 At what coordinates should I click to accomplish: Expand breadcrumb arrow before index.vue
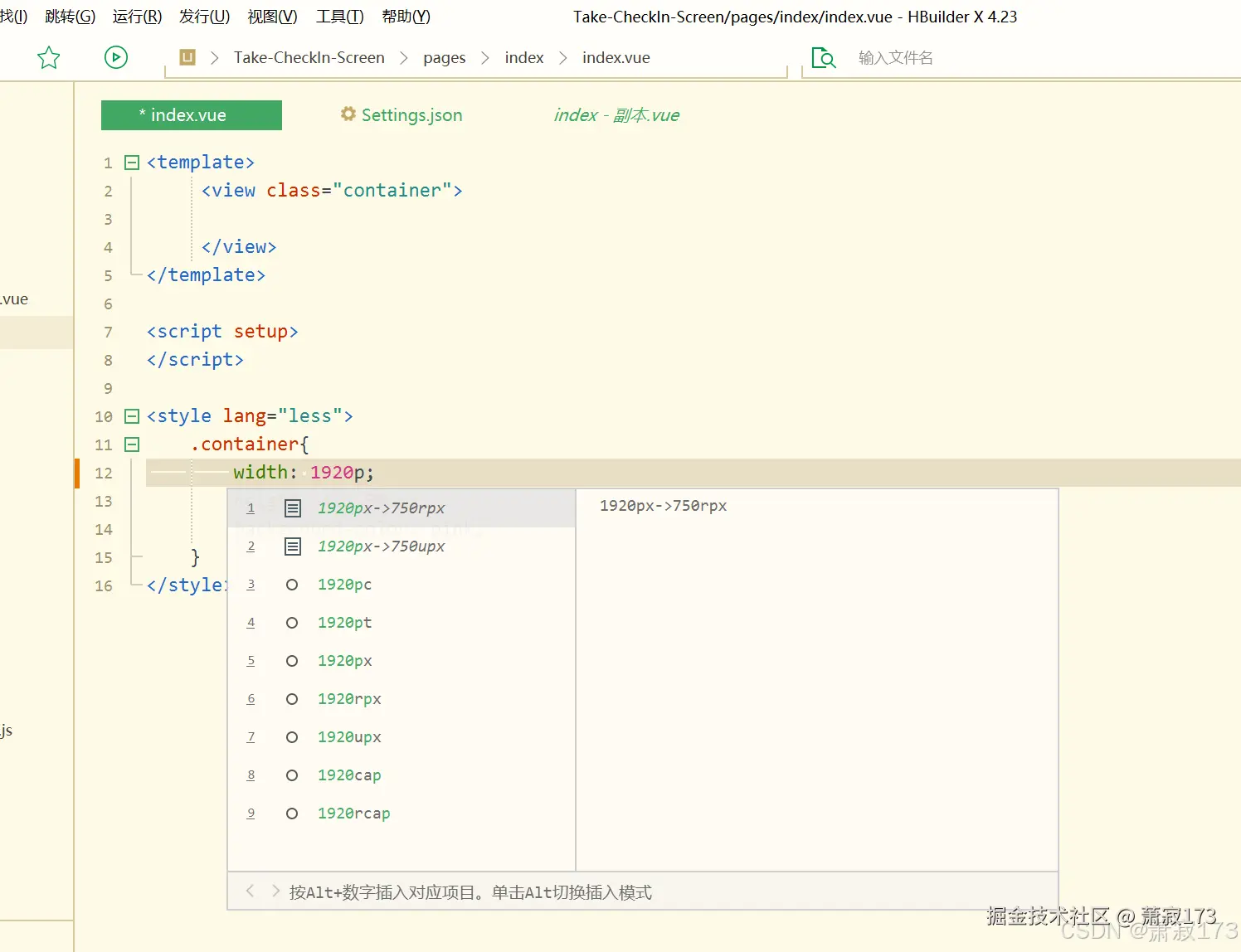[x=563, y=57]
